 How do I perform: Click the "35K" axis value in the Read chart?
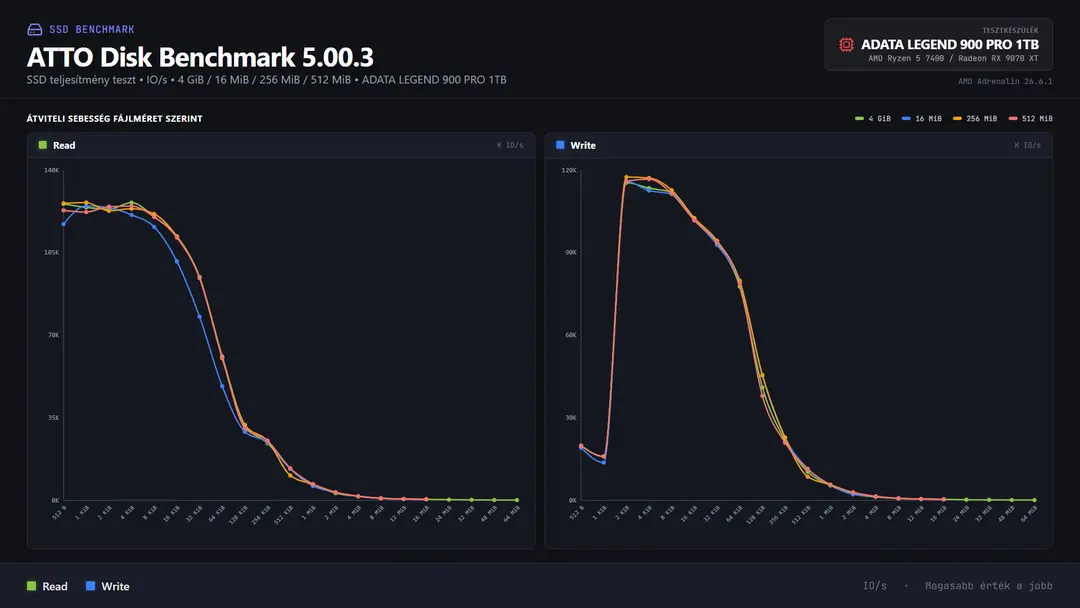tap(53, 418)
